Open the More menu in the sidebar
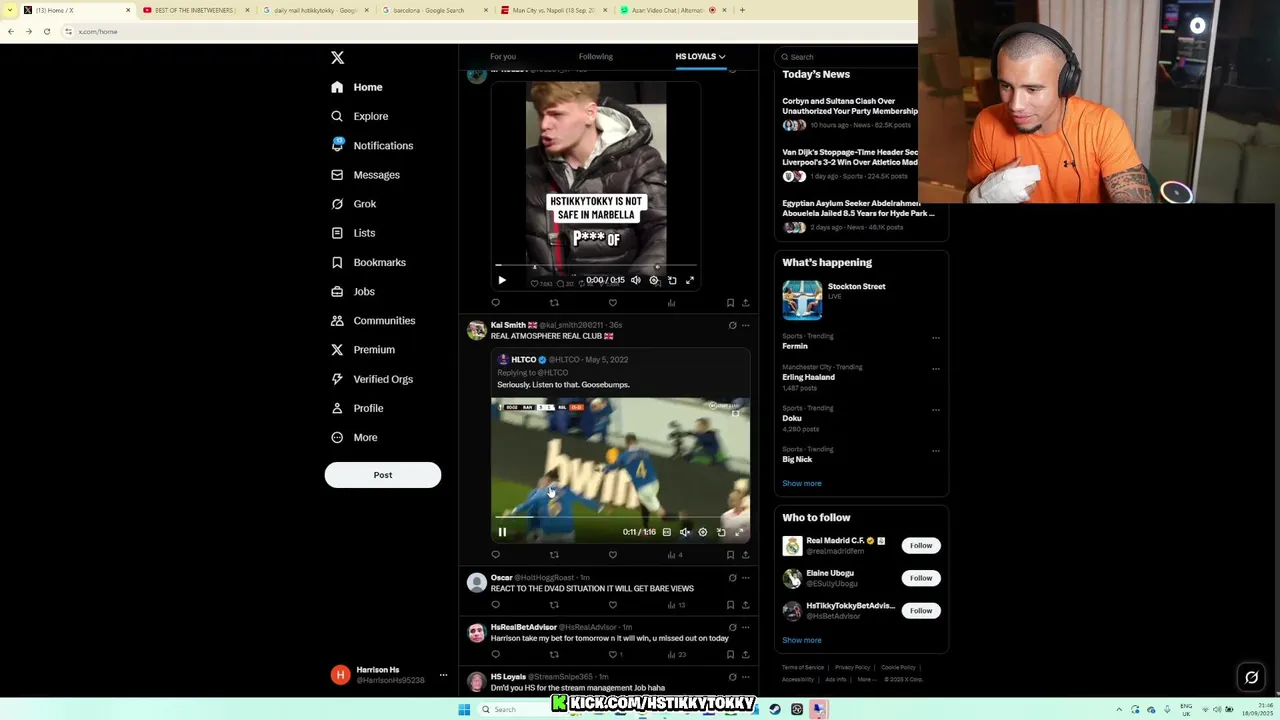This screenshot has height=720, width=1280. 354,437
